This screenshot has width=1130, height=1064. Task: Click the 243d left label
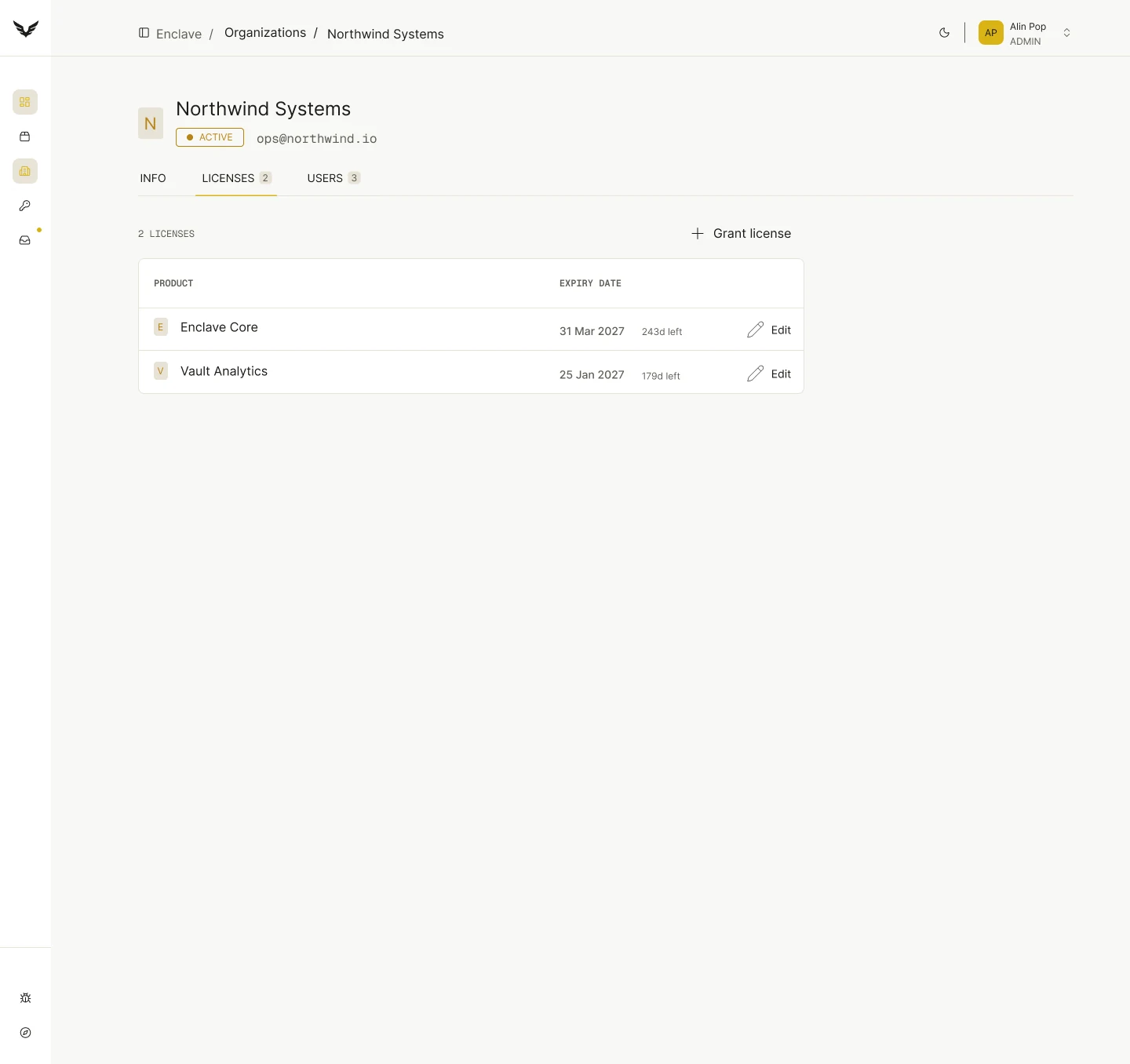(x=662, y=332)
